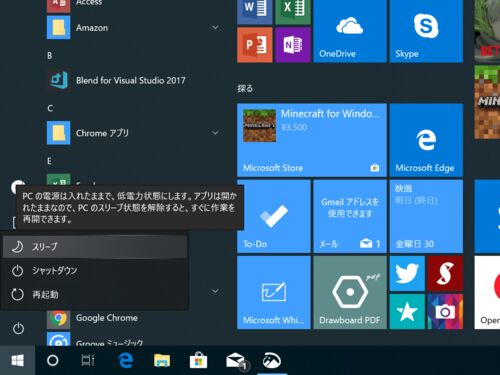Open Chrome アプリ folder
Image resolution: width=500 pixels, height=375 pixels.
tap(133, 133)
